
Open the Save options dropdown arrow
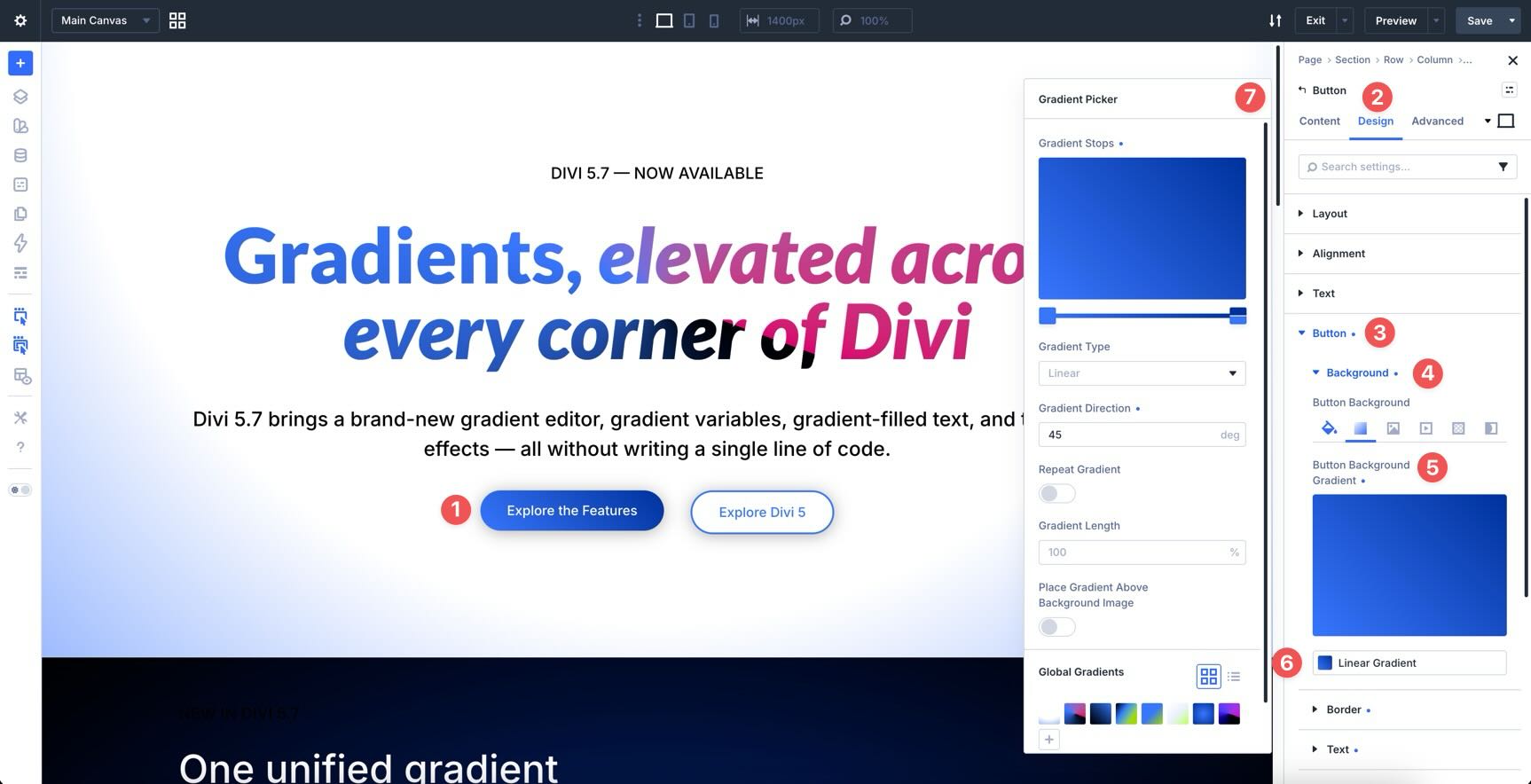[1511, 20]
